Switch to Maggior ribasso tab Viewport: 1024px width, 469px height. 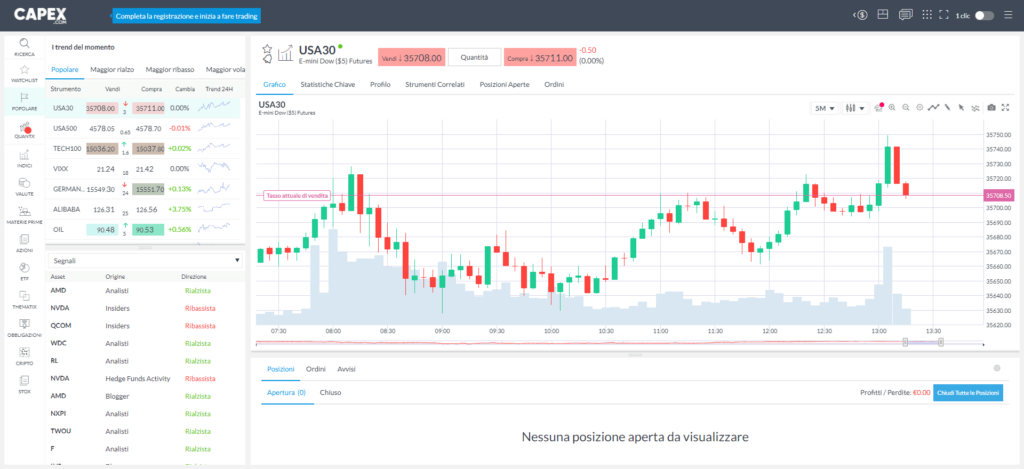(169, 69)
